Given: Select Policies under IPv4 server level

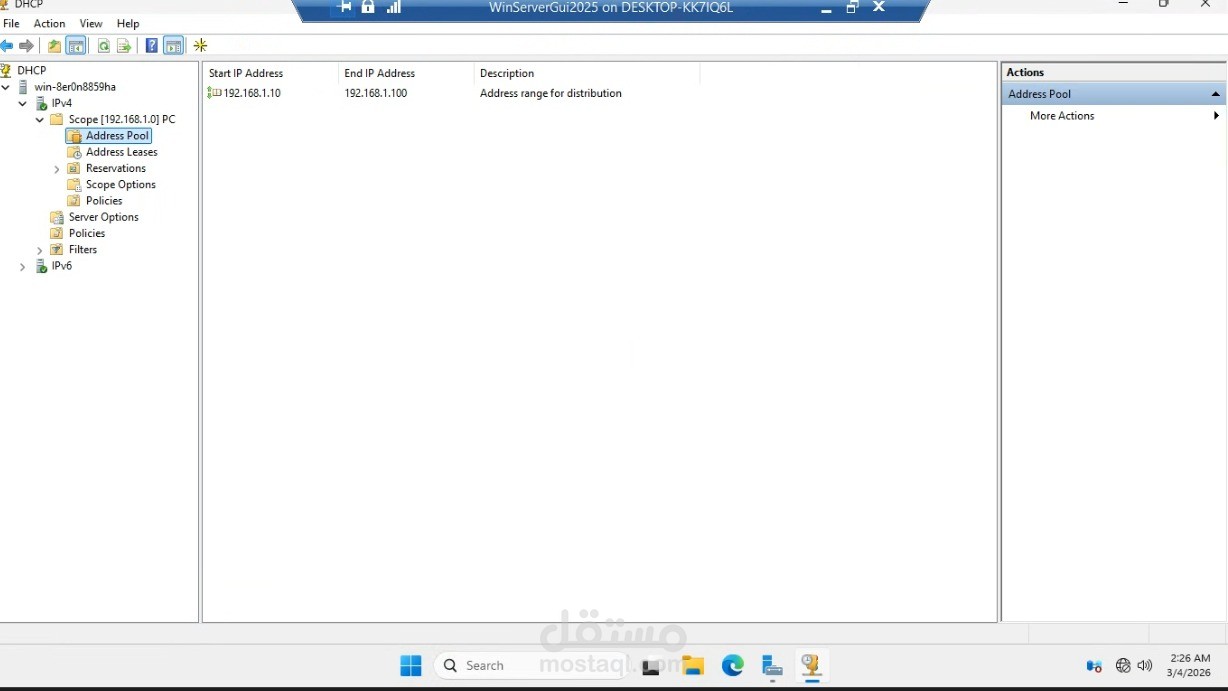Looking at the screenshot, I should click(87, 233).
